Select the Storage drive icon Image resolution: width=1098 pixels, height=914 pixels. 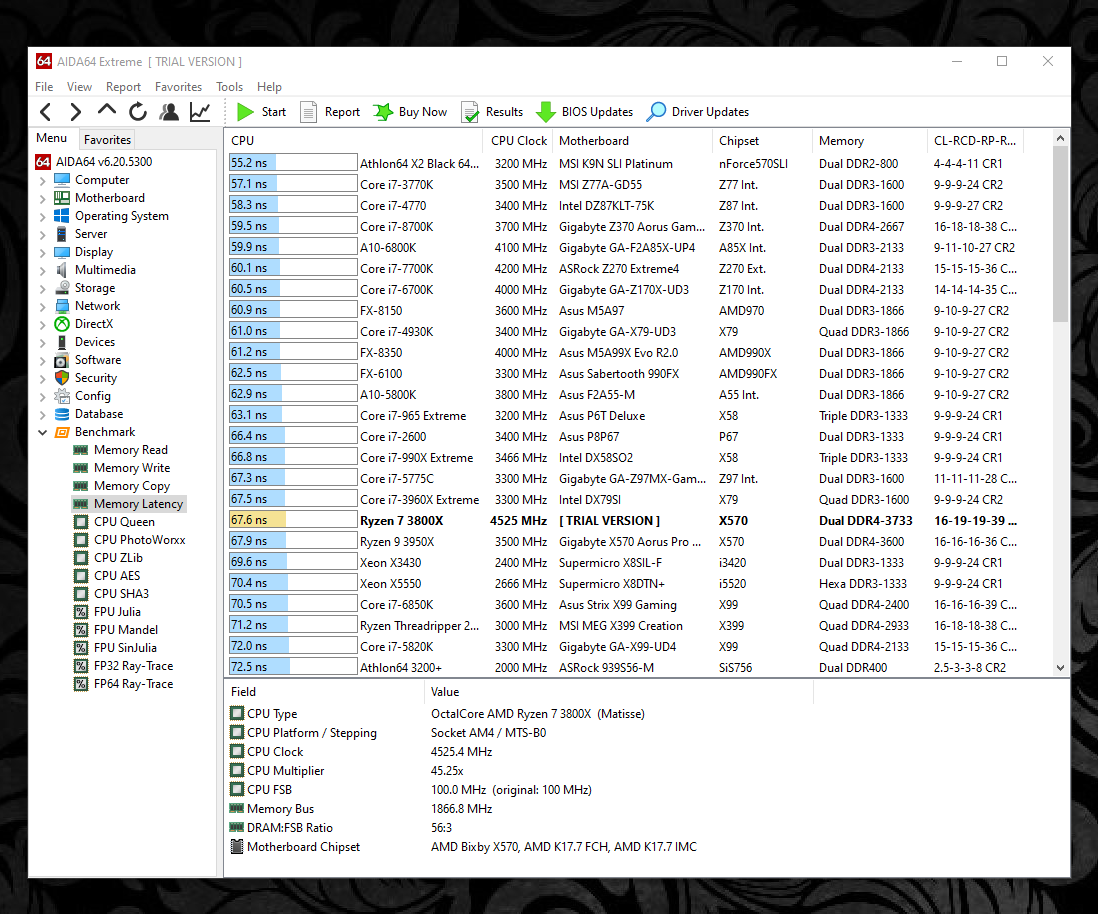62,288
